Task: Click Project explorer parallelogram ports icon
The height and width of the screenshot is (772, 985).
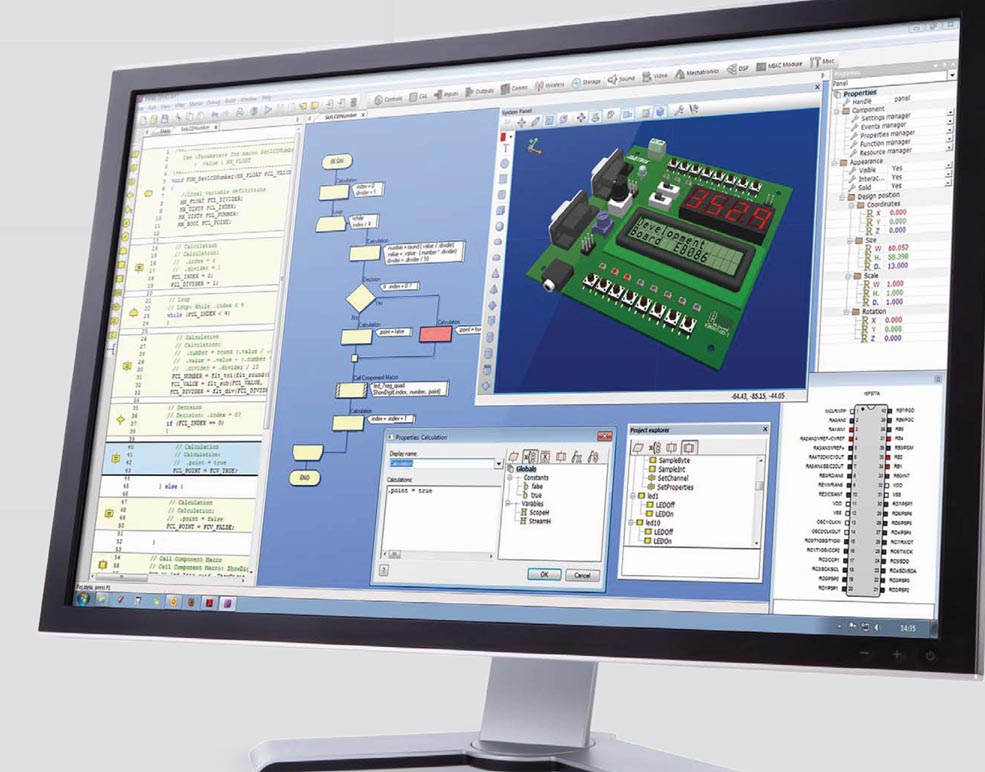Action: pos(638,447)
